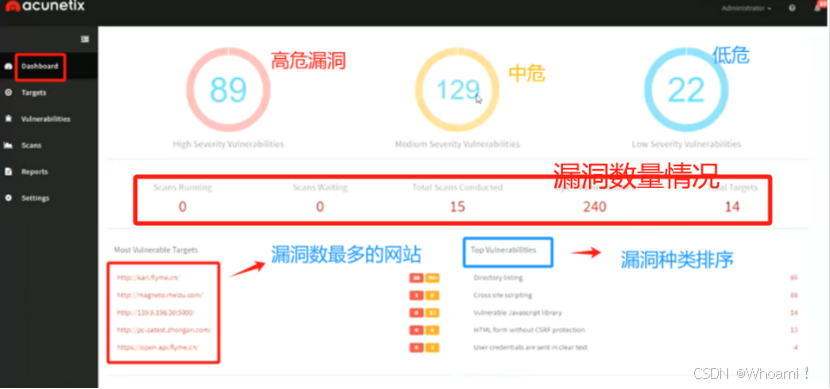This screenshot has width=830, height=389.
Task: Click the Reports document icon in sidebar
Action: click(x=8, y=171)
